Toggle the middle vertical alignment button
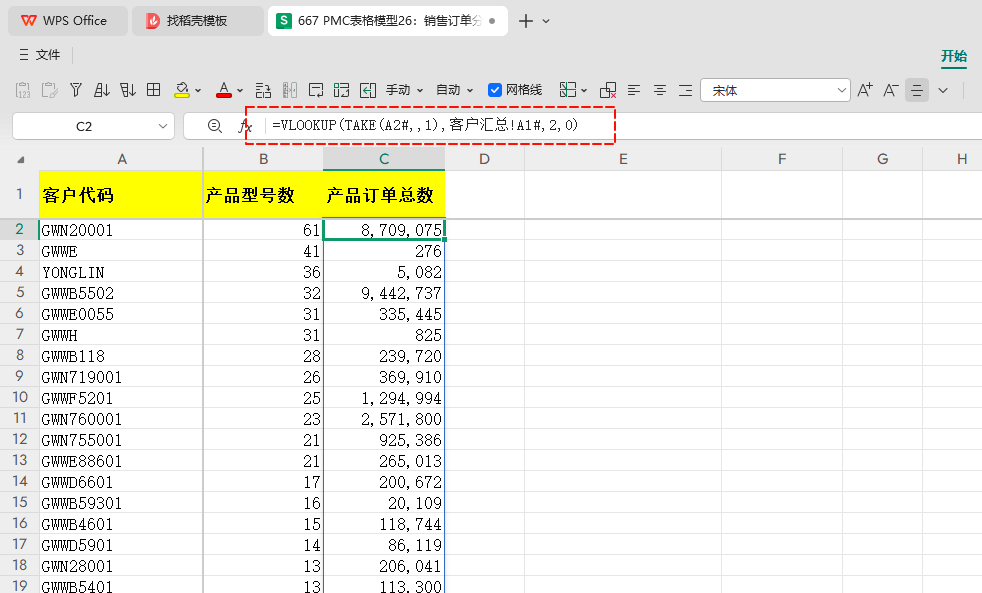The width and height of the screenshot is (982, 593). (x=917, y=90)
